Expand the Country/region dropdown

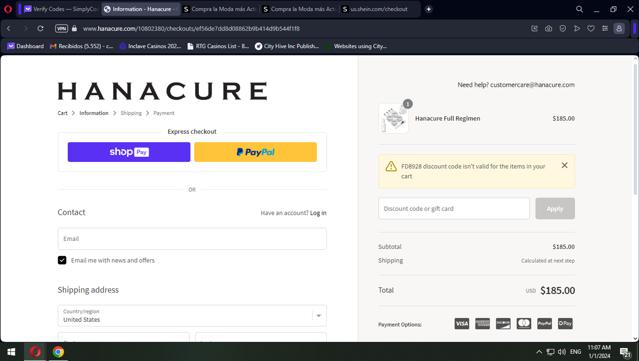pos(192,316)
